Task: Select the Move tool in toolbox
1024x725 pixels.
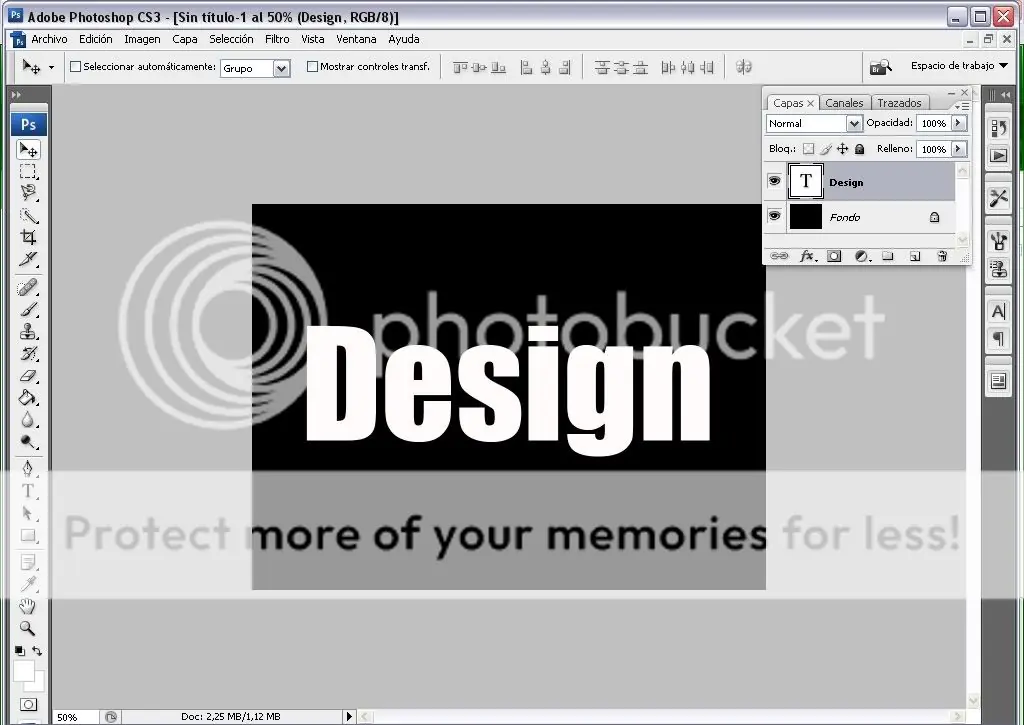Action: point(28,150)
